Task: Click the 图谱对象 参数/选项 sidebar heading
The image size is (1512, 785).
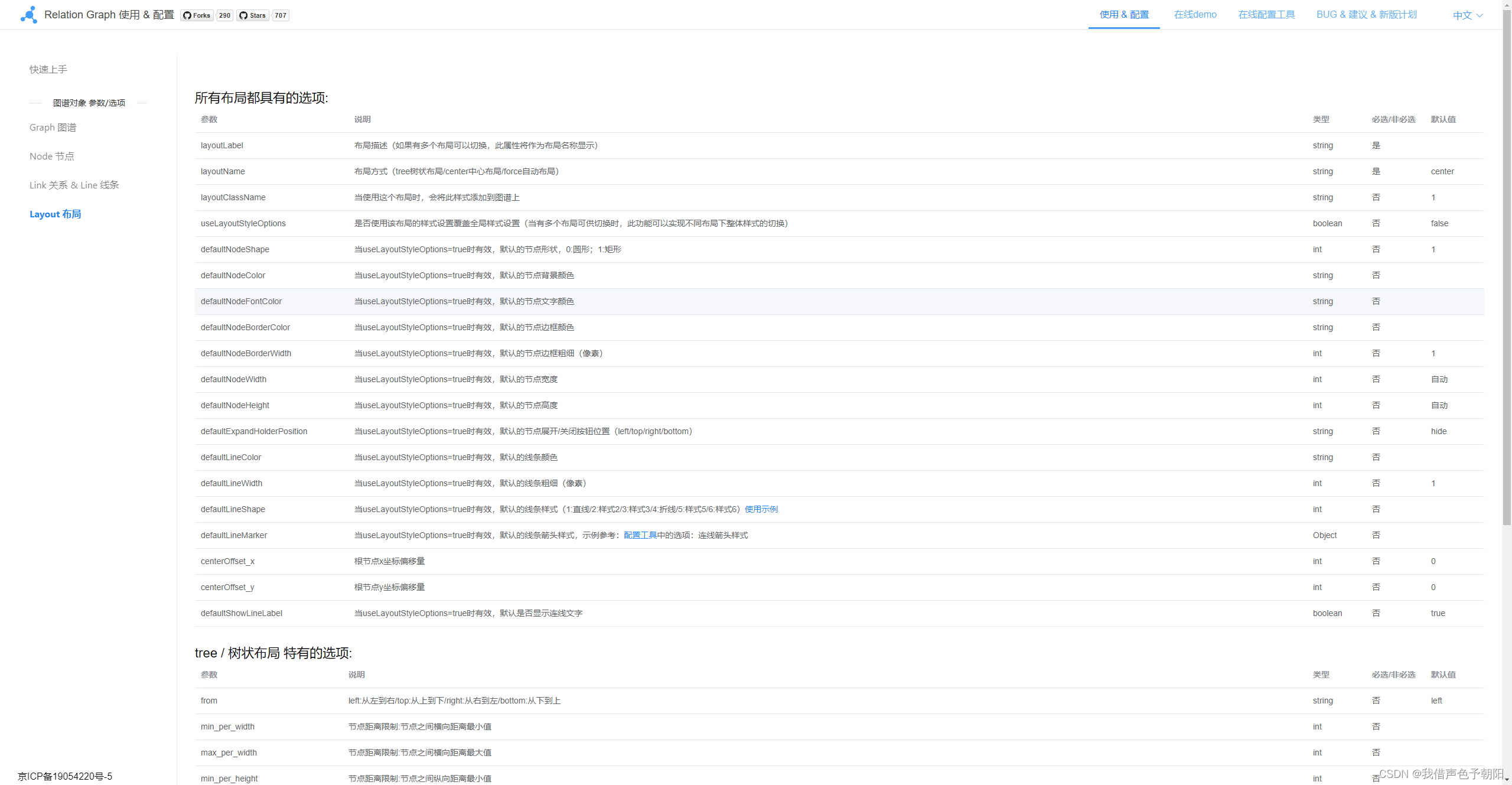Action: coord(88,102)
